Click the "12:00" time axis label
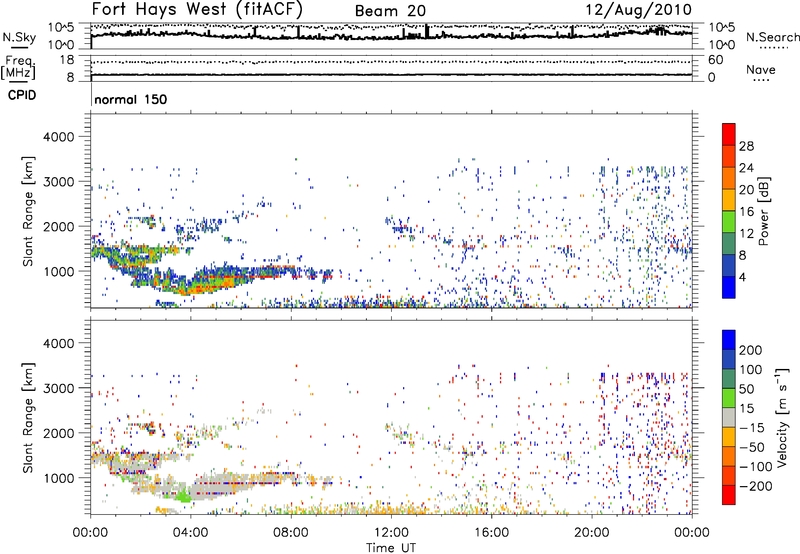 coord(391,533)
